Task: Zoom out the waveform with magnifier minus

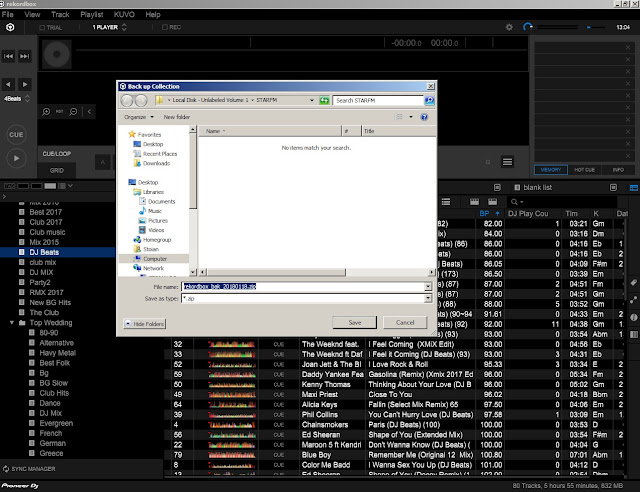Action: click(73, 111)
